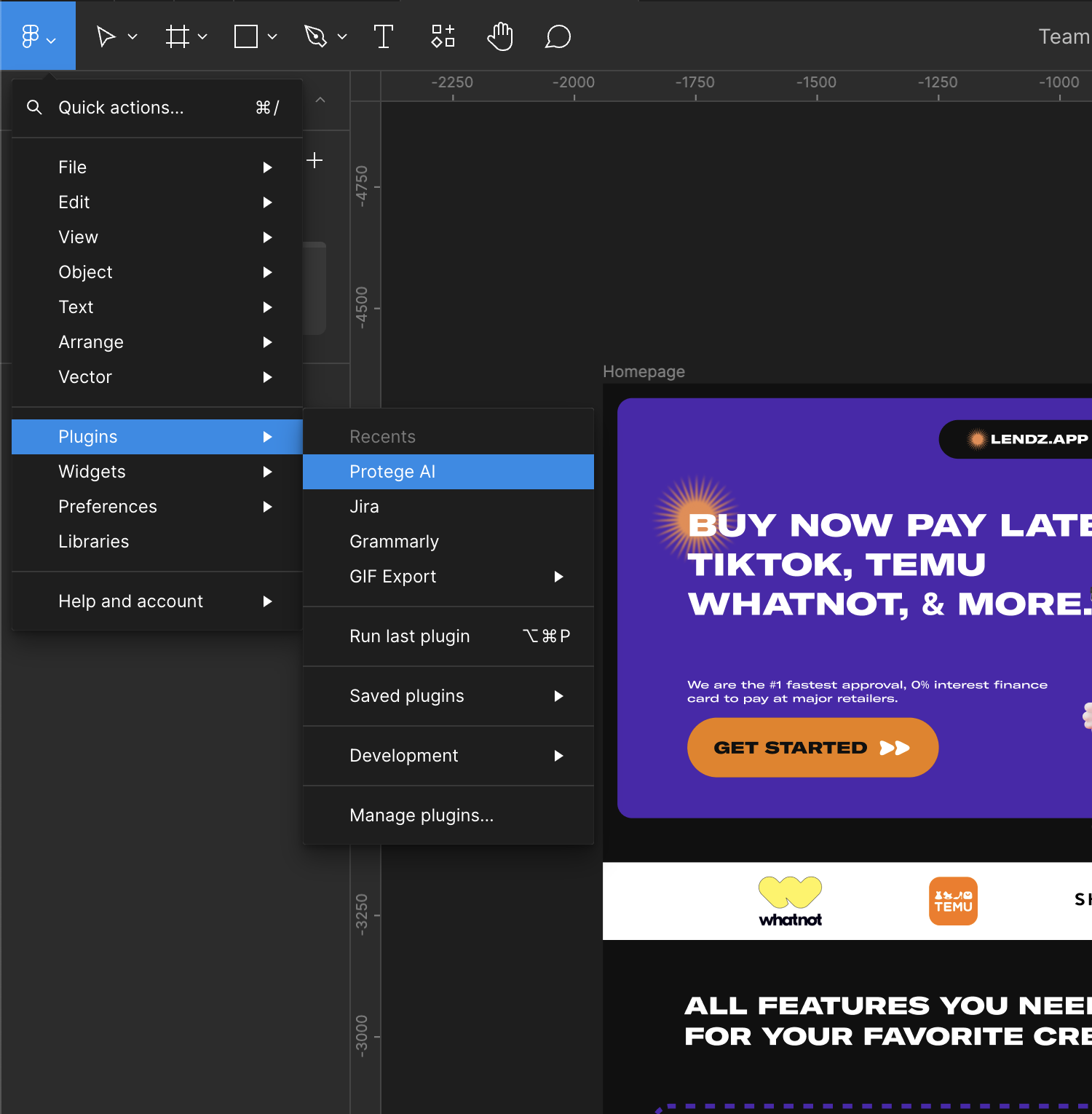The image size is (1092, 1114).
Task: Select the Rectangle shape tool
Action: pos(246,36)
